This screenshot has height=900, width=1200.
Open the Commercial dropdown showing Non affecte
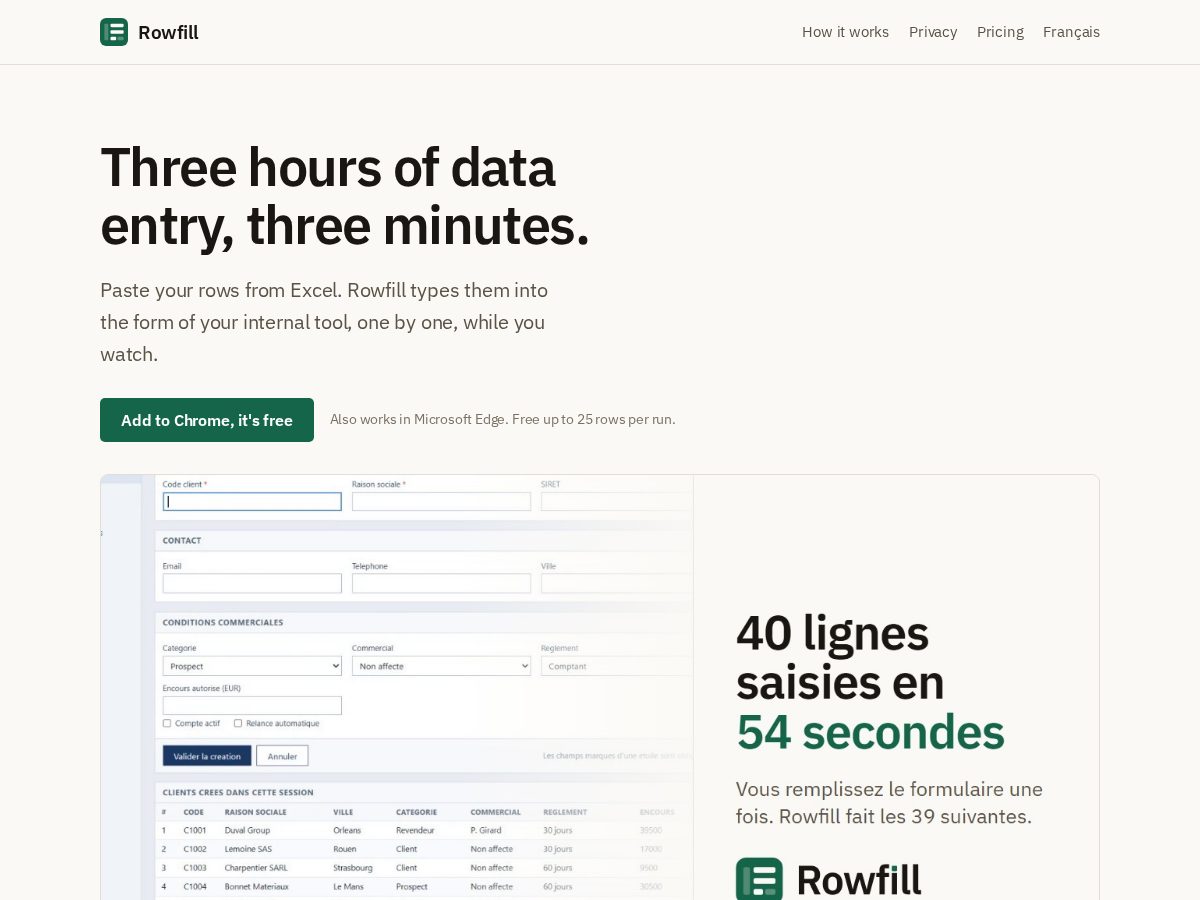(x=441, y=666)
